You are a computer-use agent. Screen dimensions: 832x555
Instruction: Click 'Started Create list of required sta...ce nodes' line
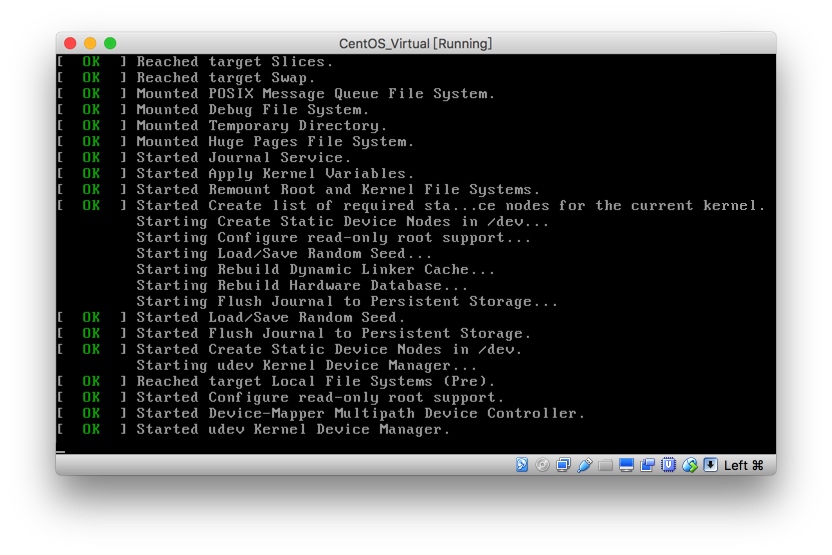pyautogui.click(x=450, y=205)
